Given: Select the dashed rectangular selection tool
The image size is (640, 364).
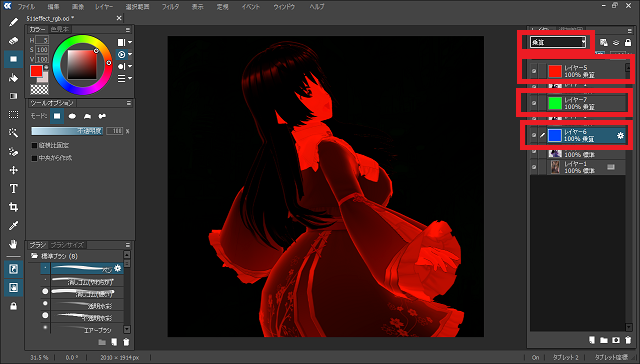Looking at the screenshot, I should (13, 115).
